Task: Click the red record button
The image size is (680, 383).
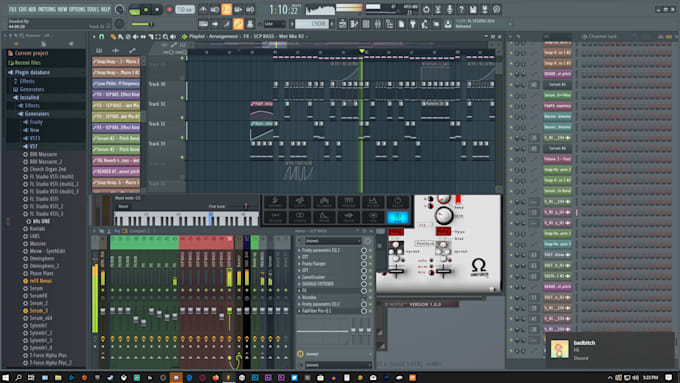Action: point(170,10)
